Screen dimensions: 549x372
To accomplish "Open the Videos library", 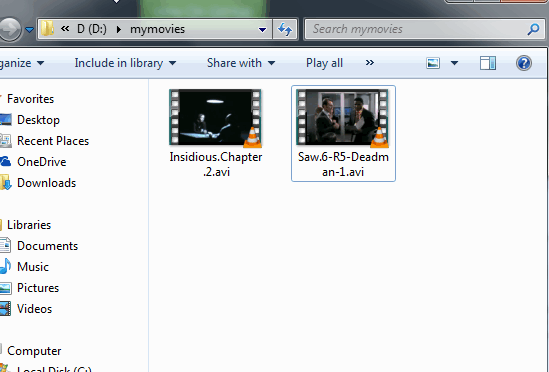I will [34, 309].
